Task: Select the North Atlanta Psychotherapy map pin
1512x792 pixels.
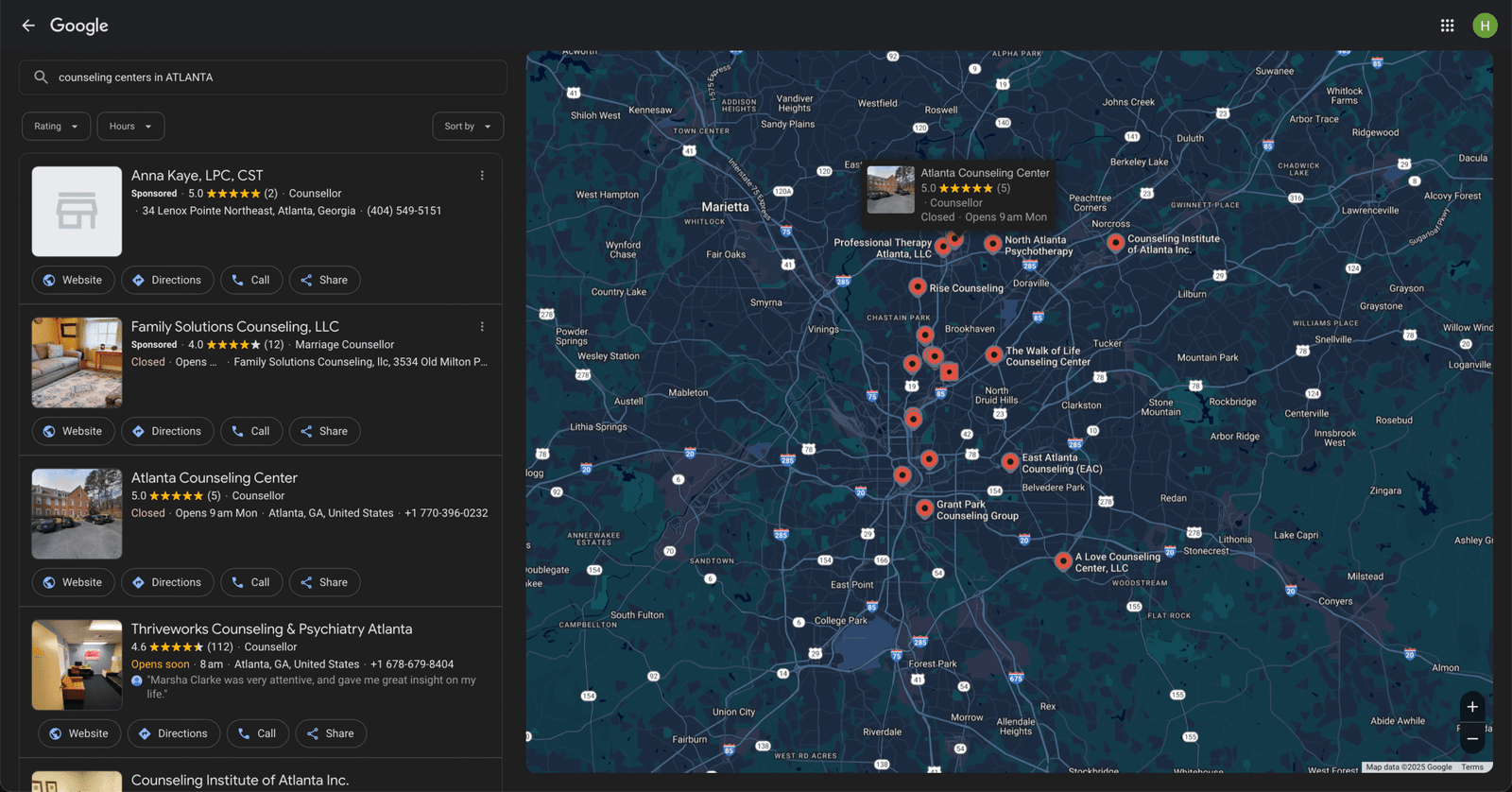Action: [992, 244]
